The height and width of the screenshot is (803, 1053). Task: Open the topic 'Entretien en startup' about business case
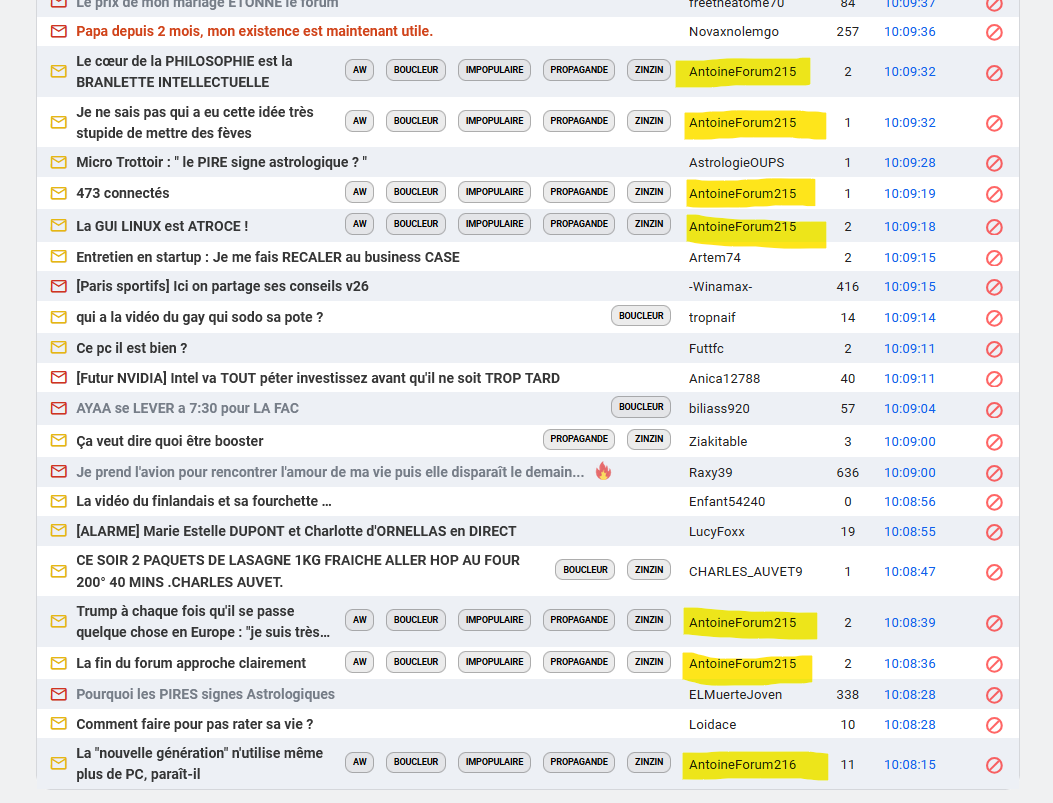point(268,257)
